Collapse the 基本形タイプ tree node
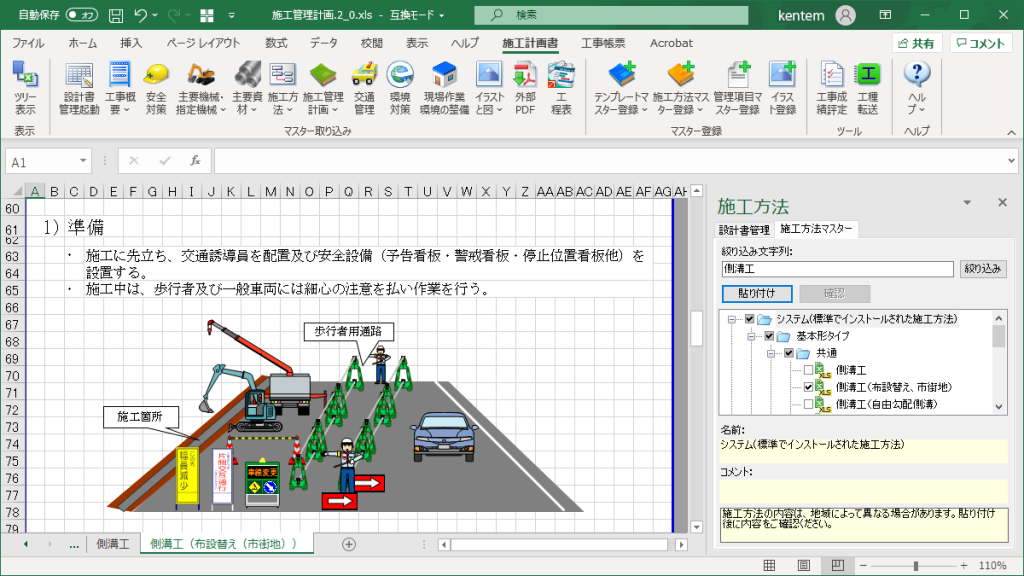 [x=751, y=337]
